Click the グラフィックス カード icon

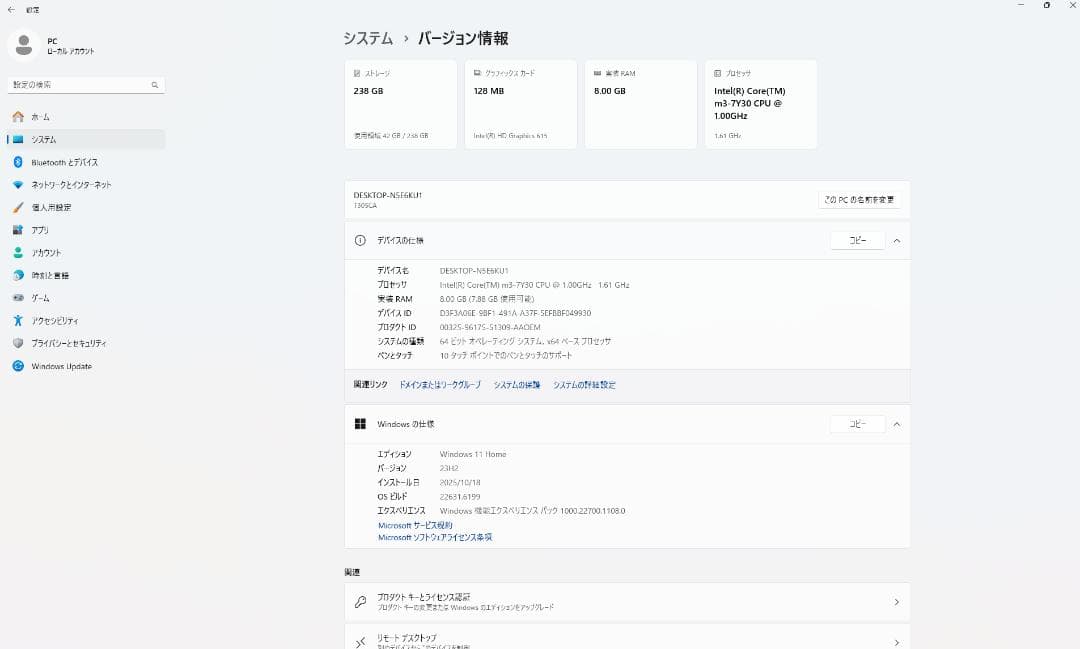point(477,73)
